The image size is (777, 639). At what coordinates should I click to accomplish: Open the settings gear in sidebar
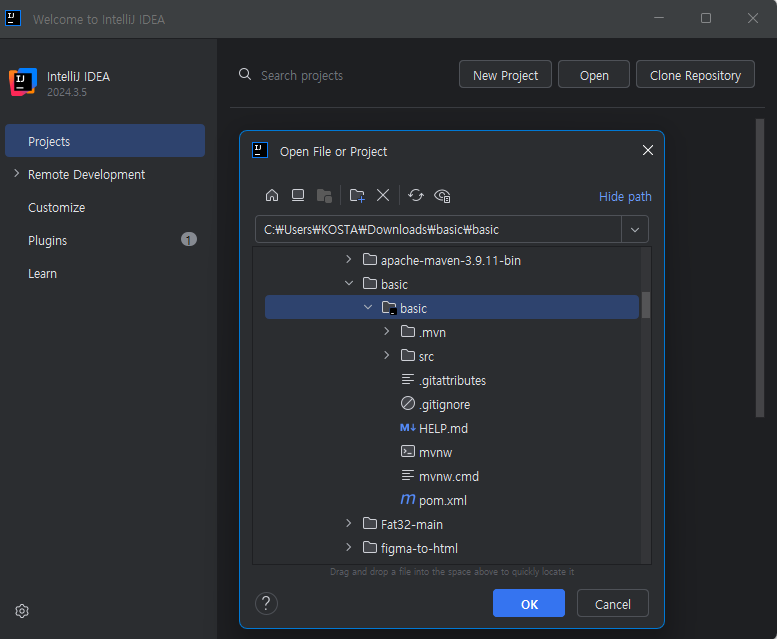click(x=22, y=611)
